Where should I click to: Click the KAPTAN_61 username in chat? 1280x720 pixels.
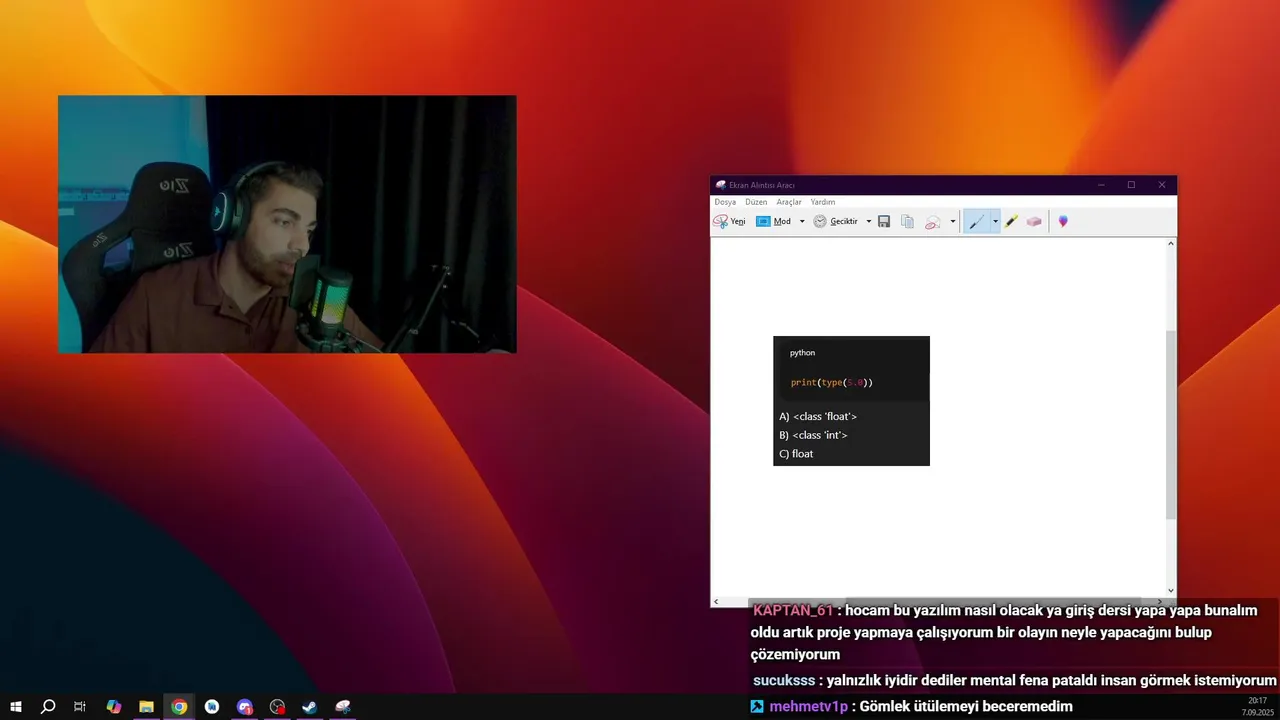tap(793, 610)
